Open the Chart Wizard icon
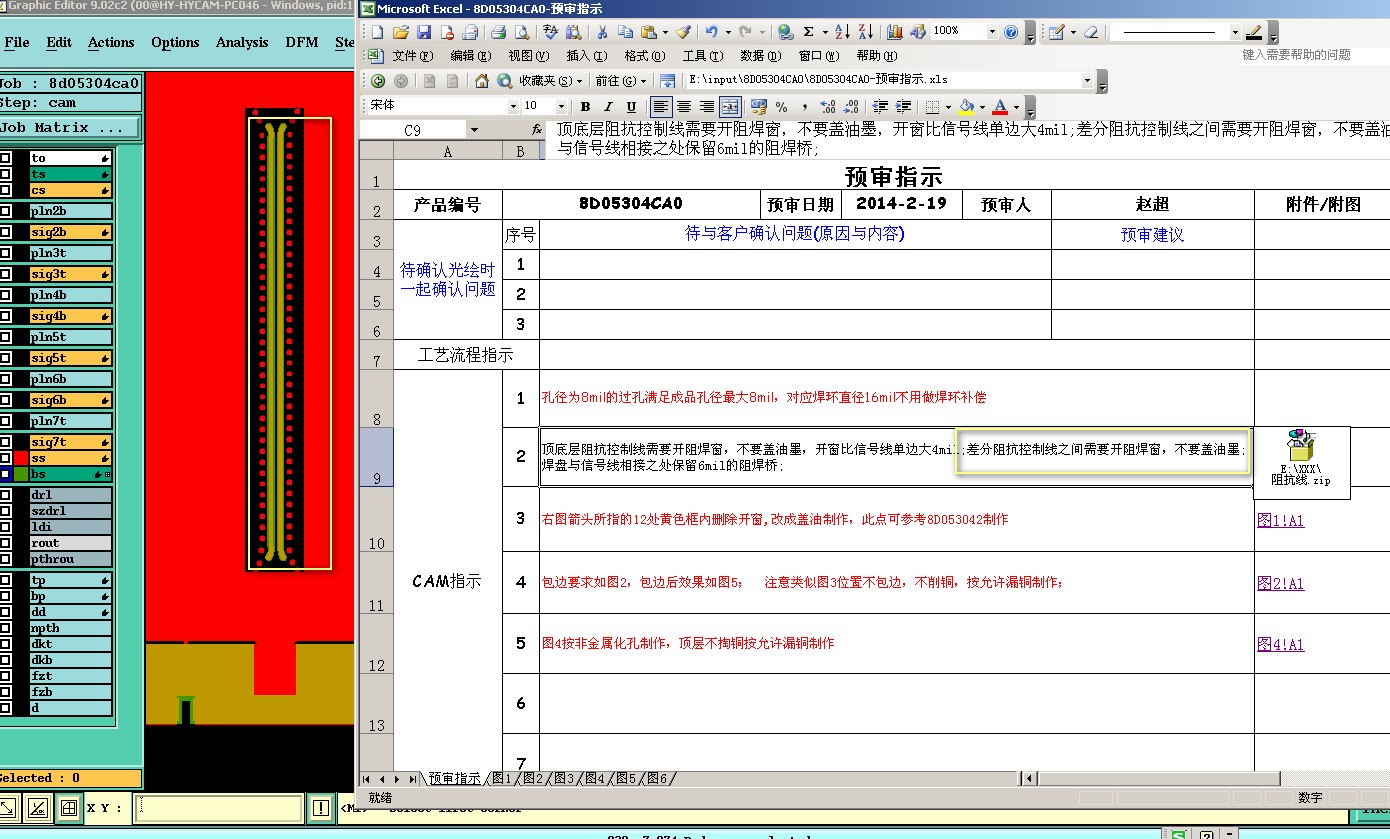1390x839 pixels. (895, 32)
